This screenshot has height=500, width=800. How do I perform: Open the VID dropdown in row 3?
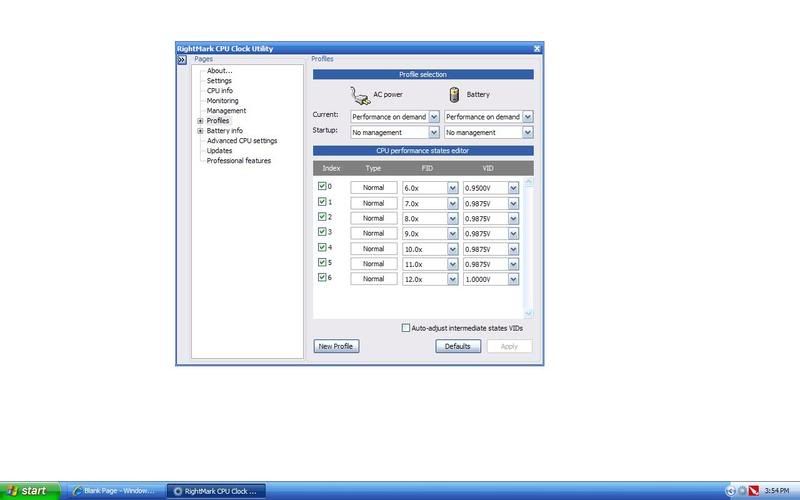click(513, 234)
